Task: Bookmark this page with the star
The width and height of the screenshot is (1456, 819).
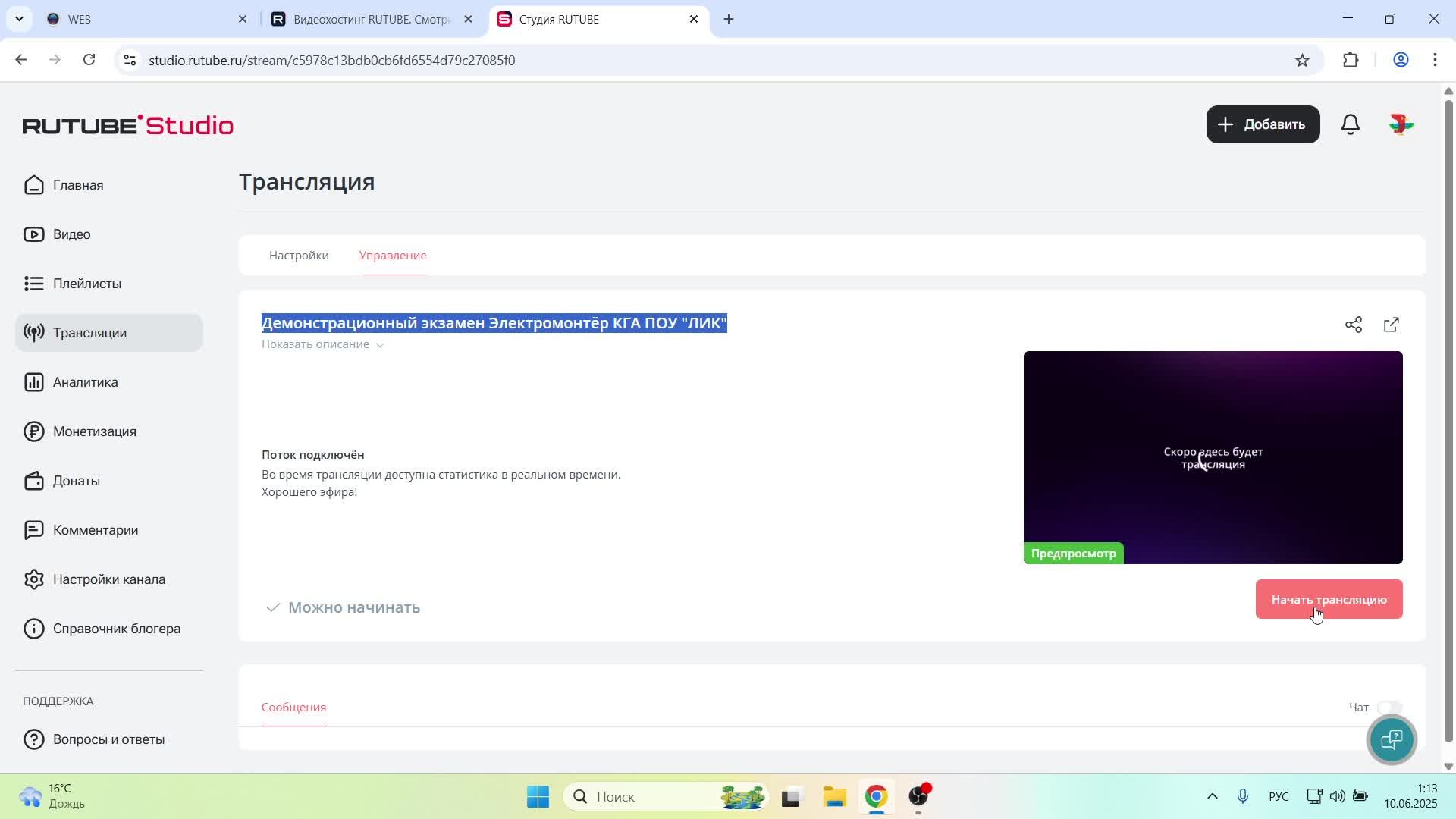Action: click(x=1302, y=60)
